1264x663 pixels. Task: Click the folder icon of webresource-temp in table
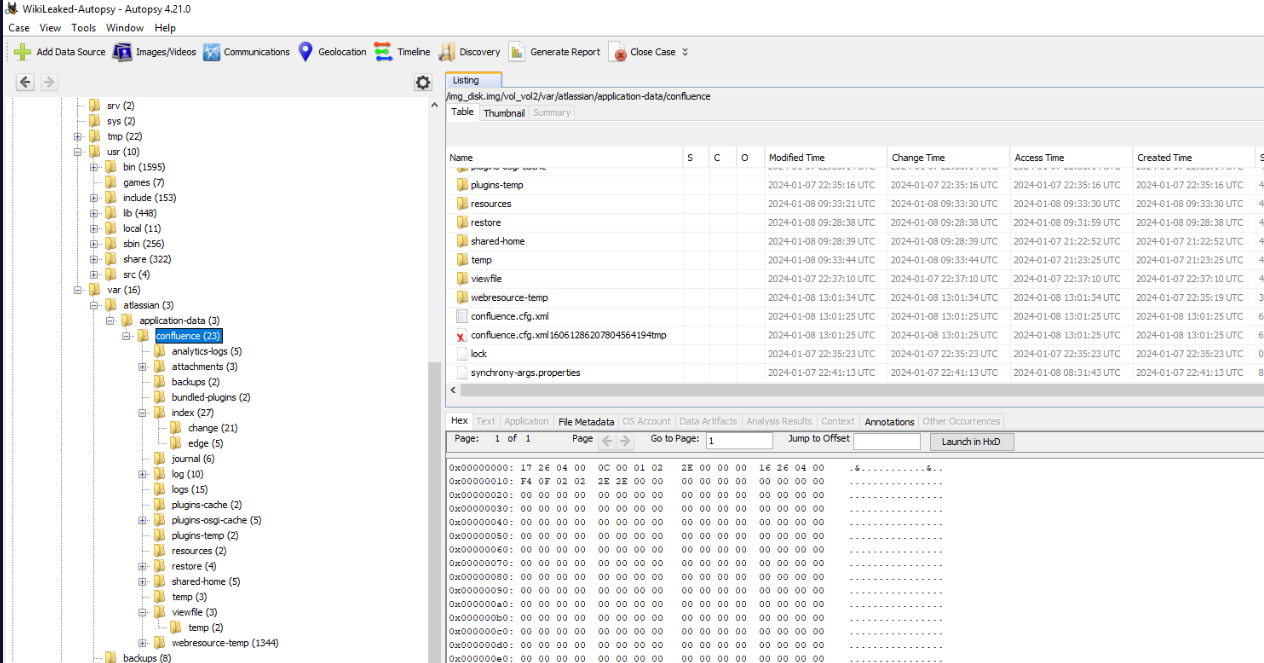click(462, 297)
